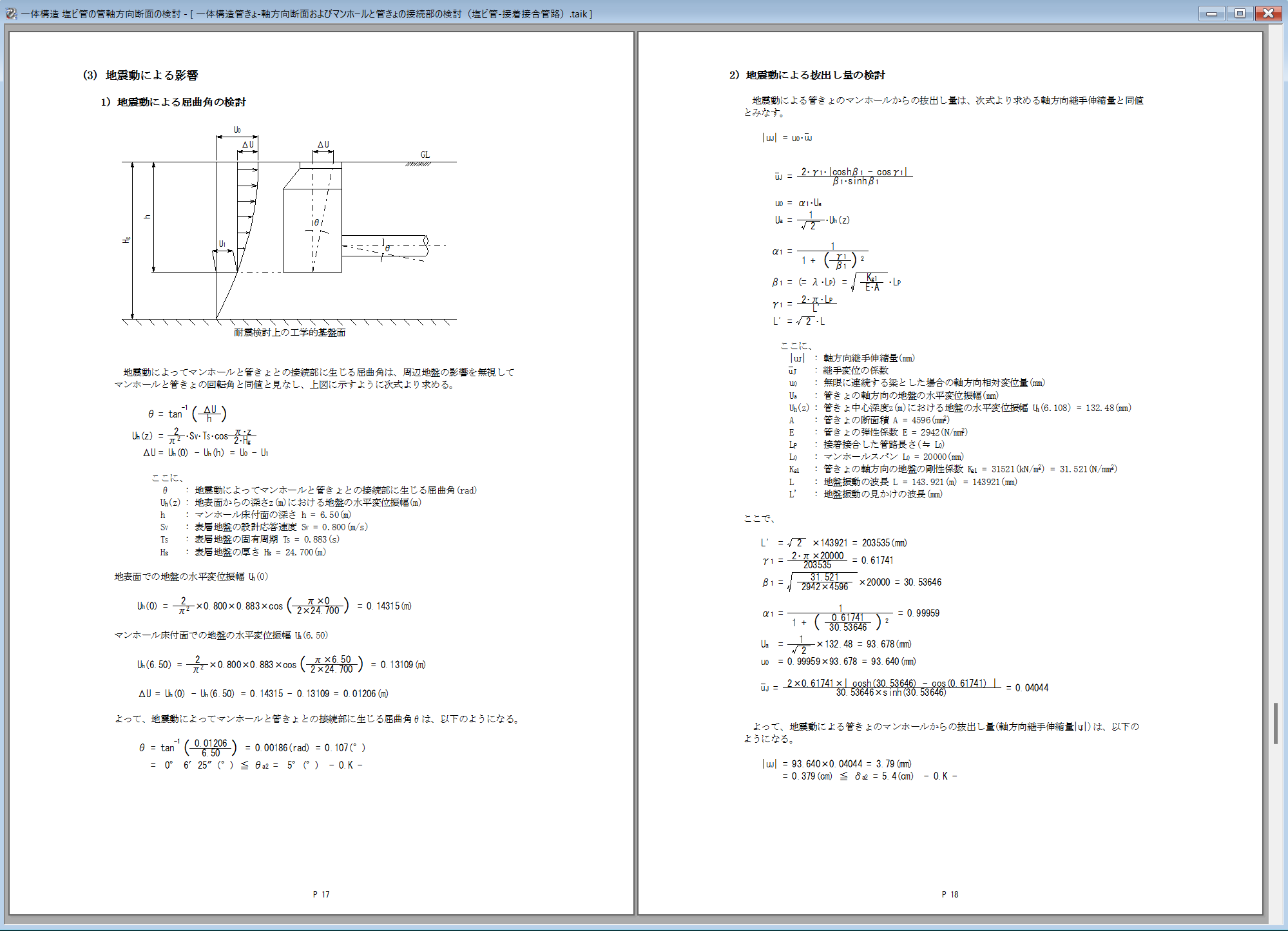
Task: Click the window title text in the title bar
Action: click(306, 14)
